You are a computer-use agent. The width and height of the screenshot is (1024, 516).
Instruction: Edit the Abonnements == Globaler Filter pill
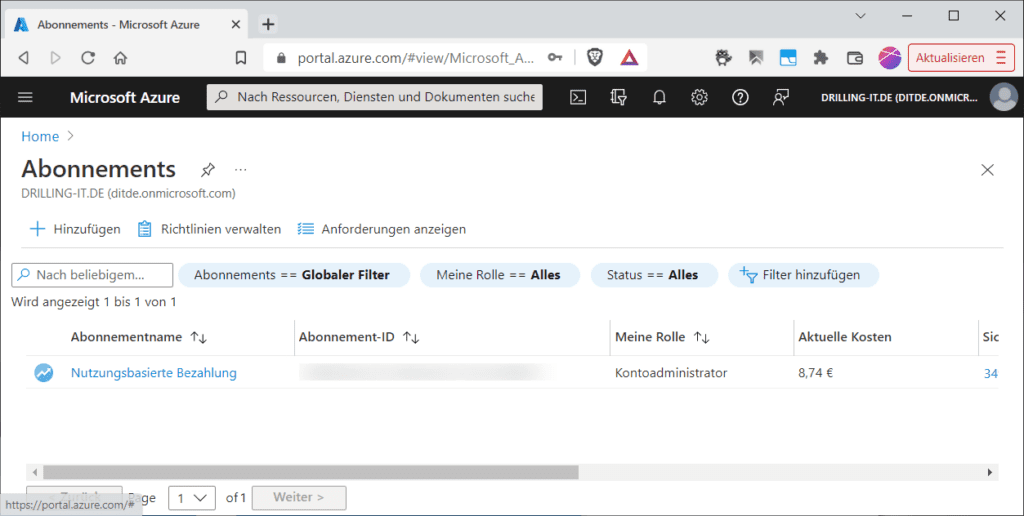pos(292,275)
